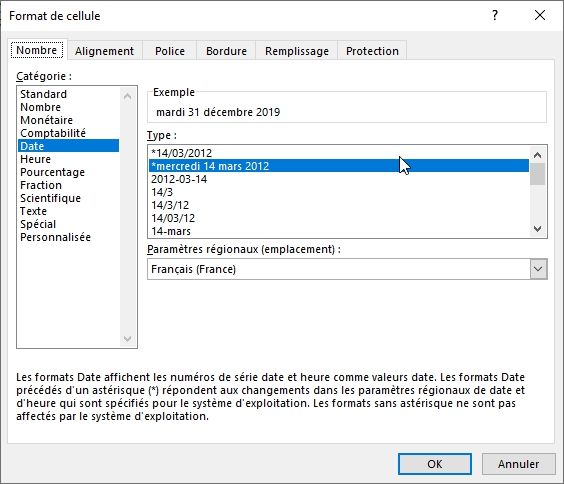Select date type *14/03/2012
This screenshot has width=564, height=484.
point(338,153)
